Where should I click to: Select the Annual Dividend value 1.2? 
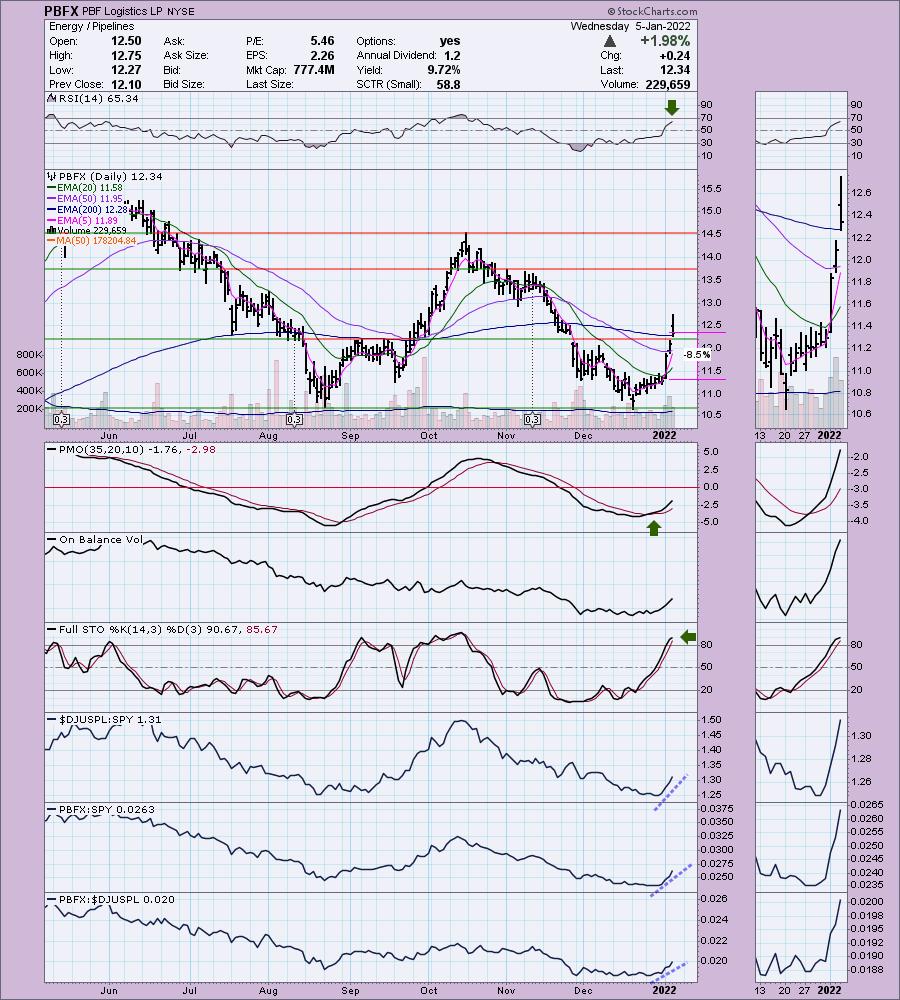452,55
